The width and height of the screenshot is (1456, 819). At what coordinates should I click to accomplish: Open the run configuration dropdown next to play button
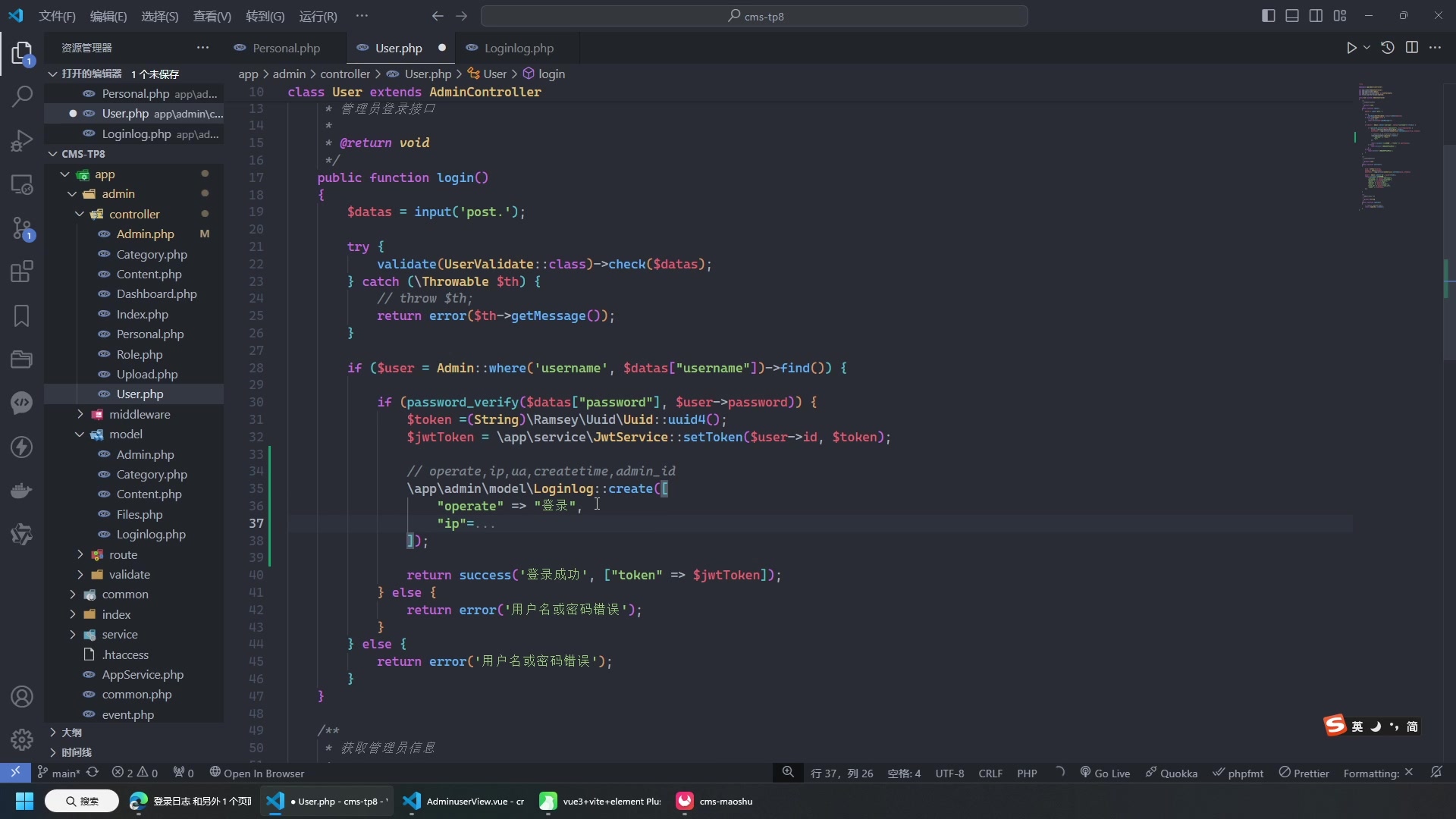[x=1367, y=47]
